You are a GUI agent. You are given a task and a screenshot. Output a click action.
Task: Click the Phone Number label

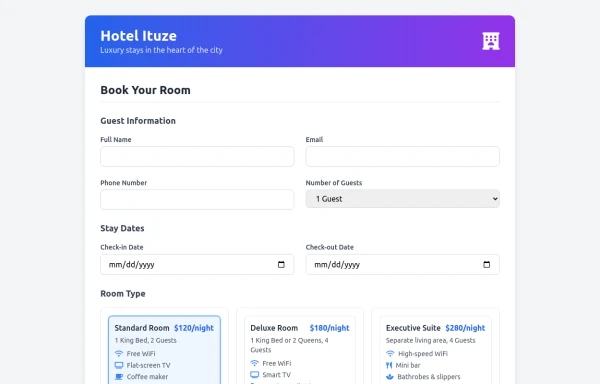tap(124, 183)
